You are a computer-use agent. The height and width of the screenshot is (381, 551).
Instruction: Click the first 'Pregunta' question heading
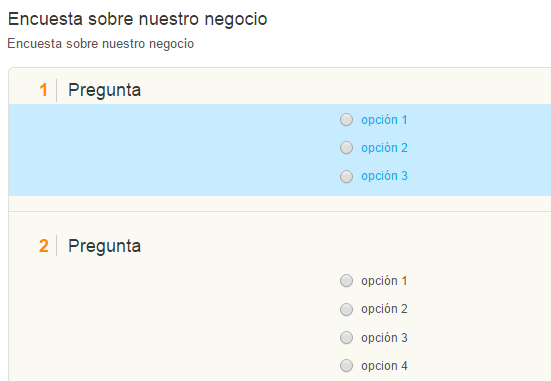pyautogui.click(x=104, y=90)
